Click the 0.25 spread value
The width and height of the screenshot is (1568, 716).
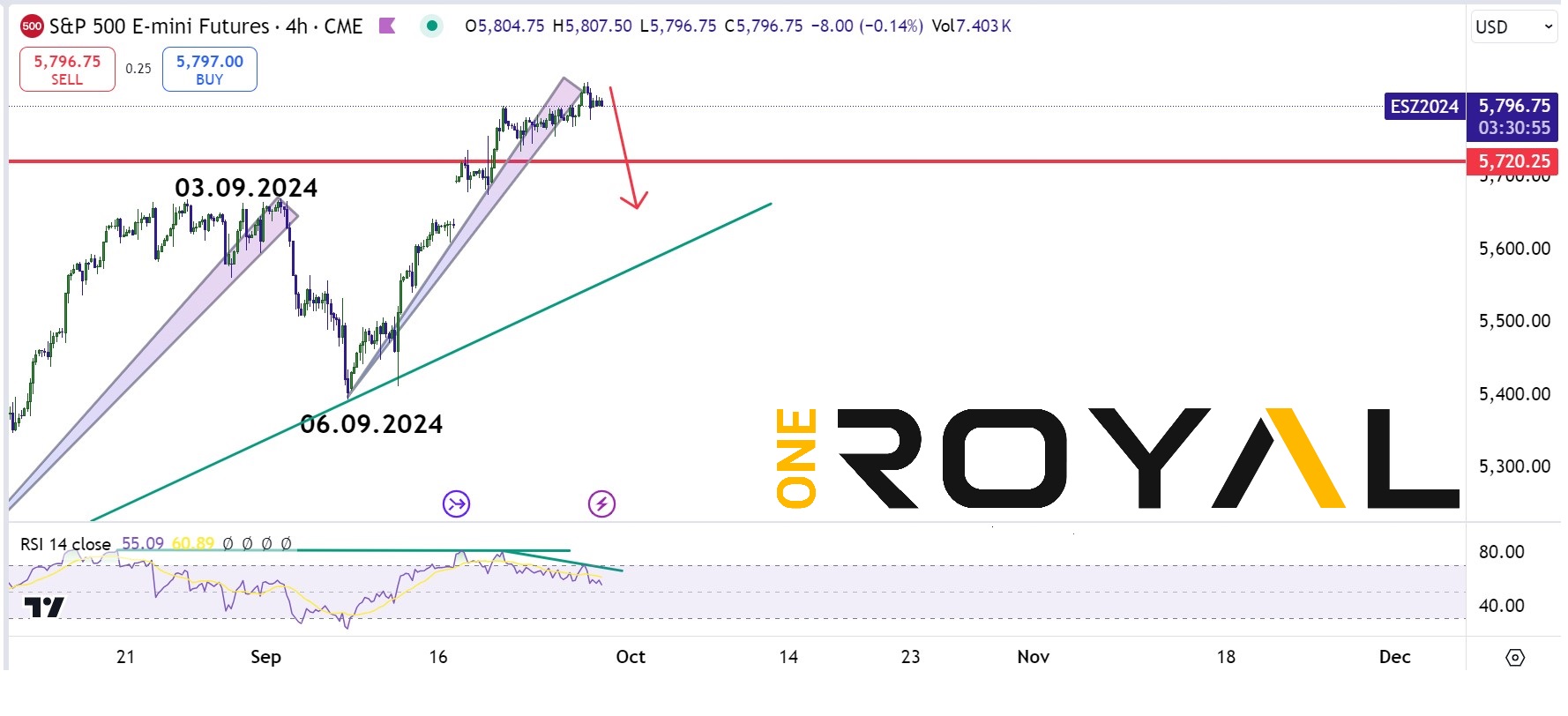(x=138, y=69)
